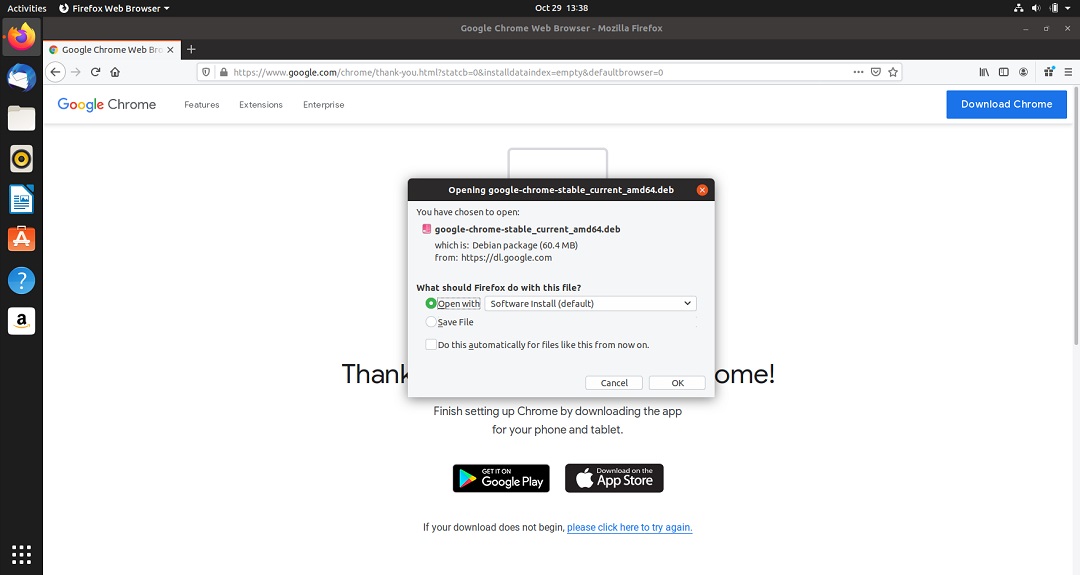Select the Save File radio option
Image resolution: width=1080 pixels, height=575 pixels.
pyautogui.click(x=430, y=322)
